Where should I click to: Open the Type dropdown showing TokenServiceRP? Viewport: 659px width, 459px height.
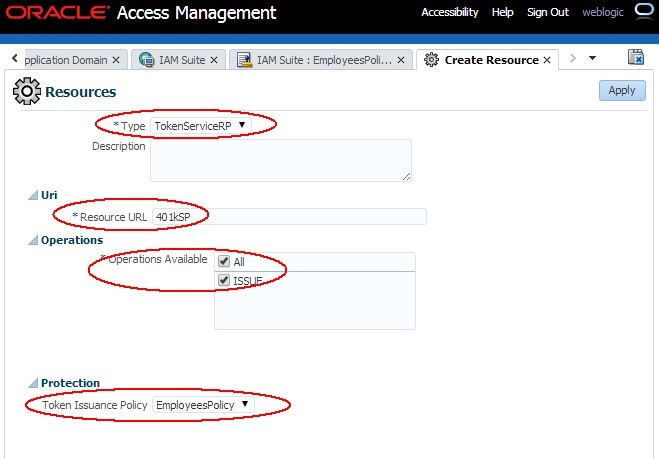click(200, 125)
